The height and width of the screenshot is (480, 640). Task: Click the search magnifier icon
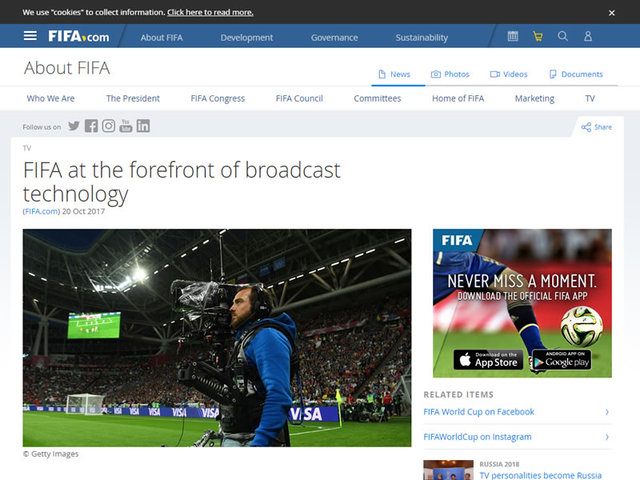(563, 36)
